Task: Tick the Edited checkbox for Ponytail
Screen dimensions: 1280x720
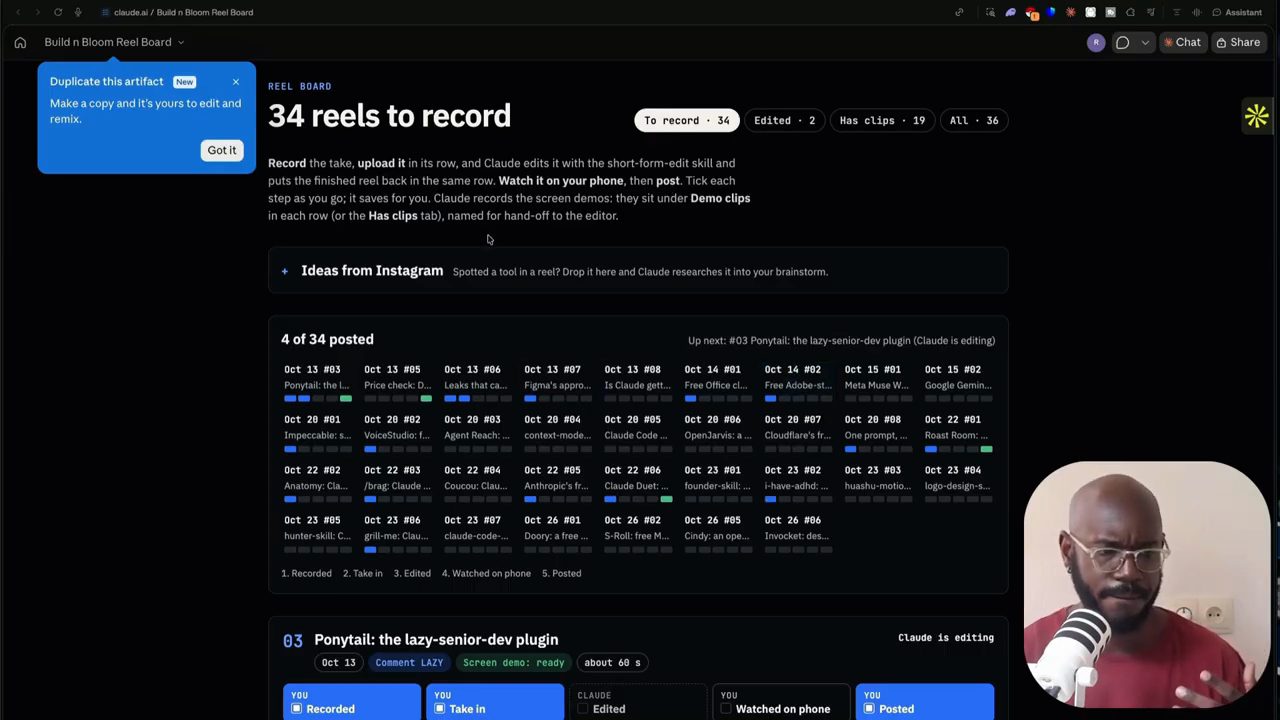Action: (x=582, y=709)
